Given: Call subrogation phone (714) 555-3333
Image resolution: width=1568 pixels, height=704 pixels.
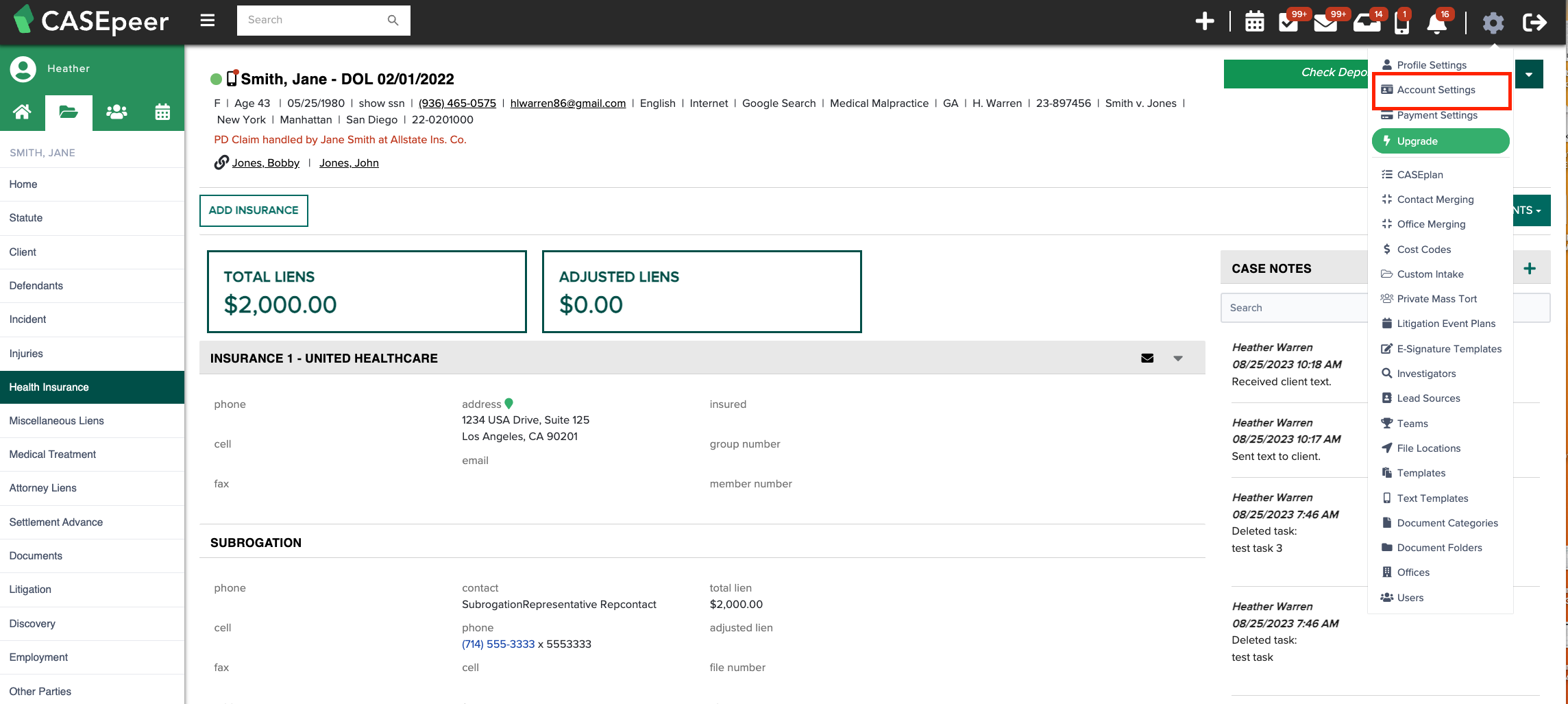Looking at the screenshot, I should [498, 644].
